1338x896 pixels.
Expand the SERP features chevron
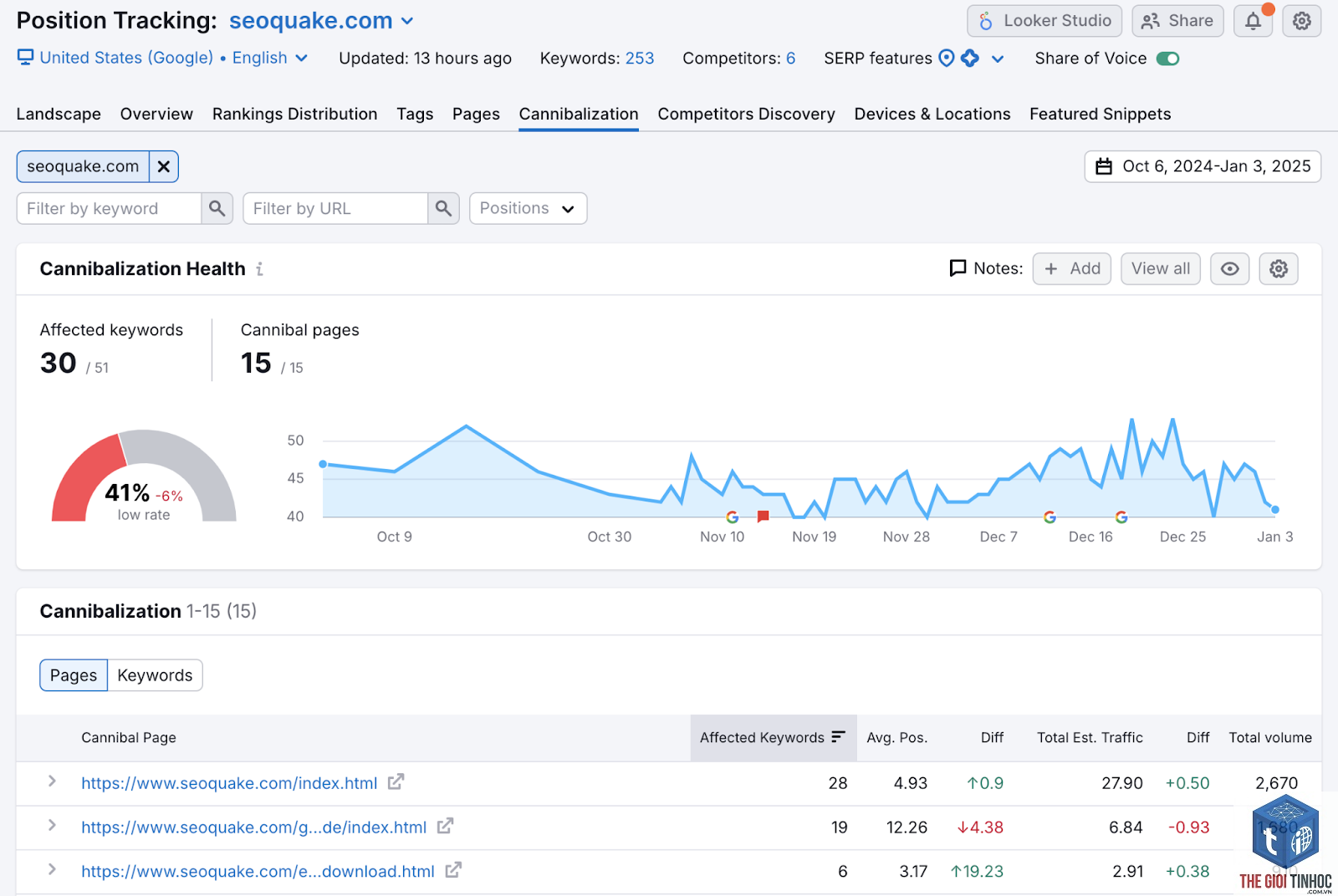tap(997, 59)
